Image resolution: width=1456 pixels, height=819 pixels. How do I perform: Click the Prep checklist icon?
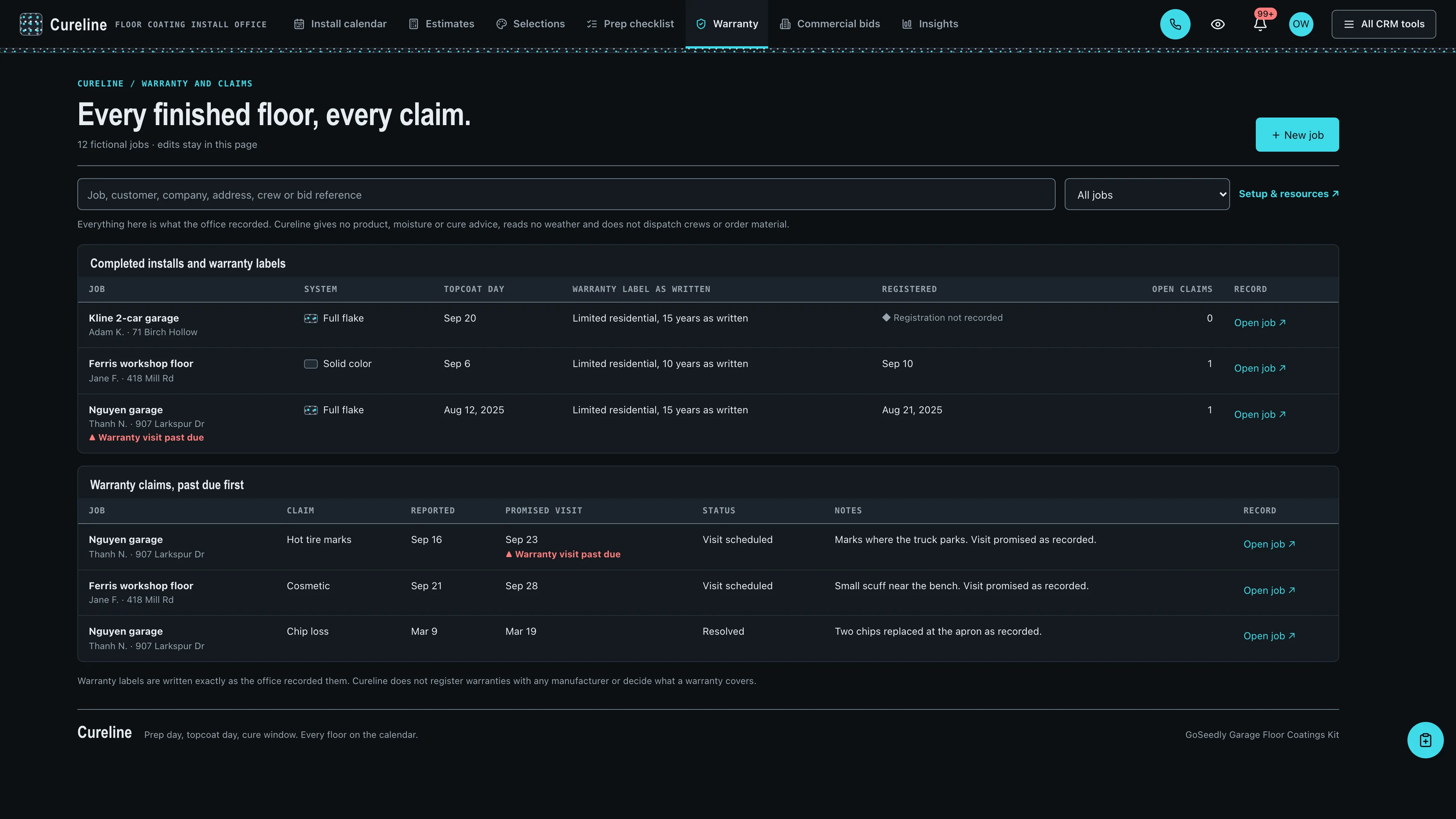pos(592,24)
